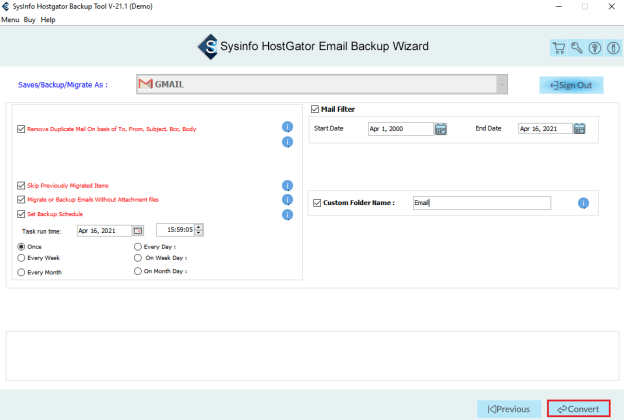Close the Sysinfo Hostgator Backup Tool window
This screenshot has height=420, width=624.
pos(612,6)
